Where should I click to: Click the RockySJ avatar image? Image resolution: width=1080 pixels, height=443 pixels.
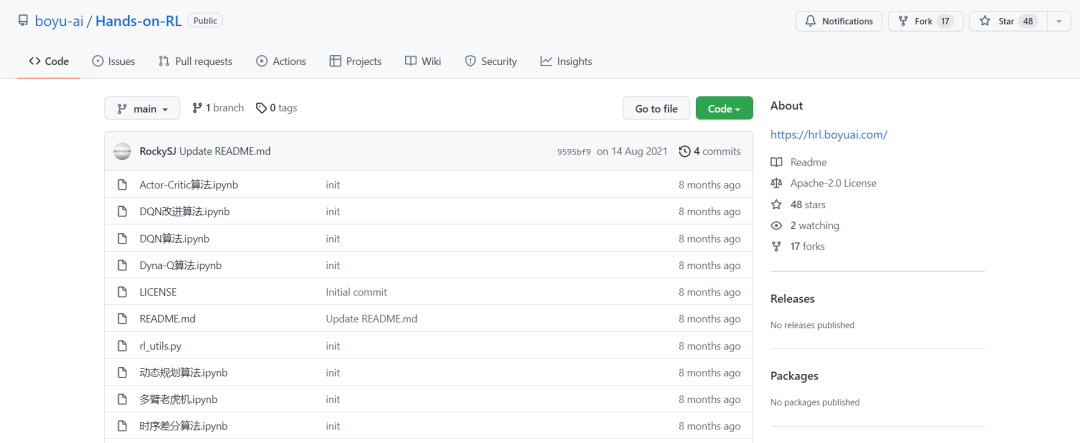(122, 151)
